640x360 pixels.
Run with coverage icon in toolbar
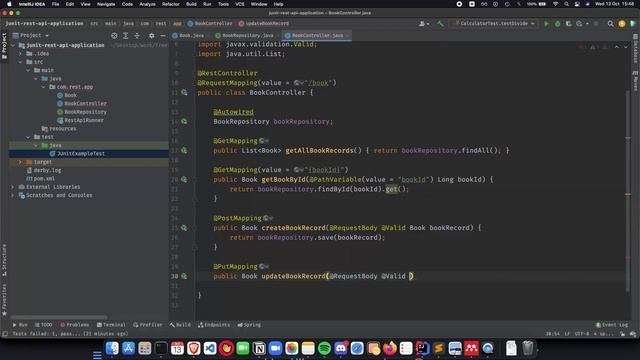[569, 24]
